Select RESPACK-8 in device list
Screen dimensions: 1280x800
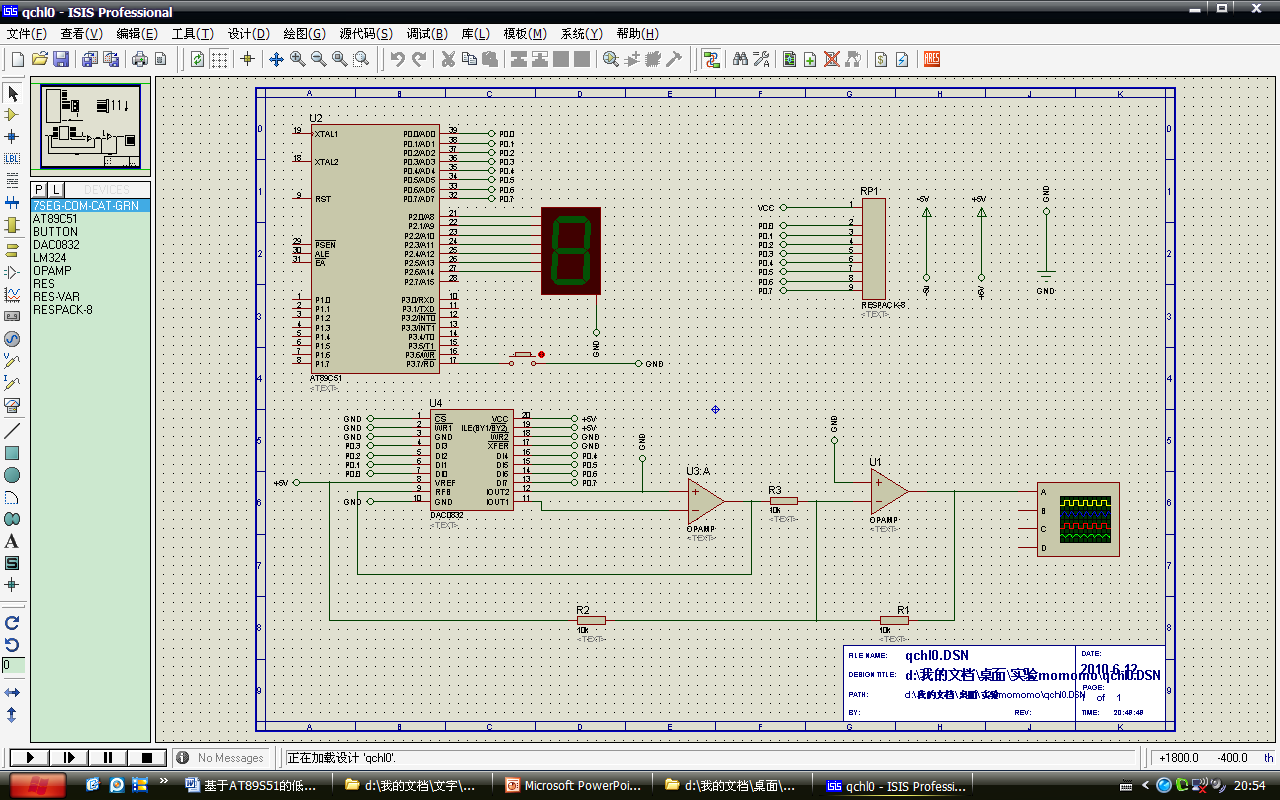click(x=91, y=309)
